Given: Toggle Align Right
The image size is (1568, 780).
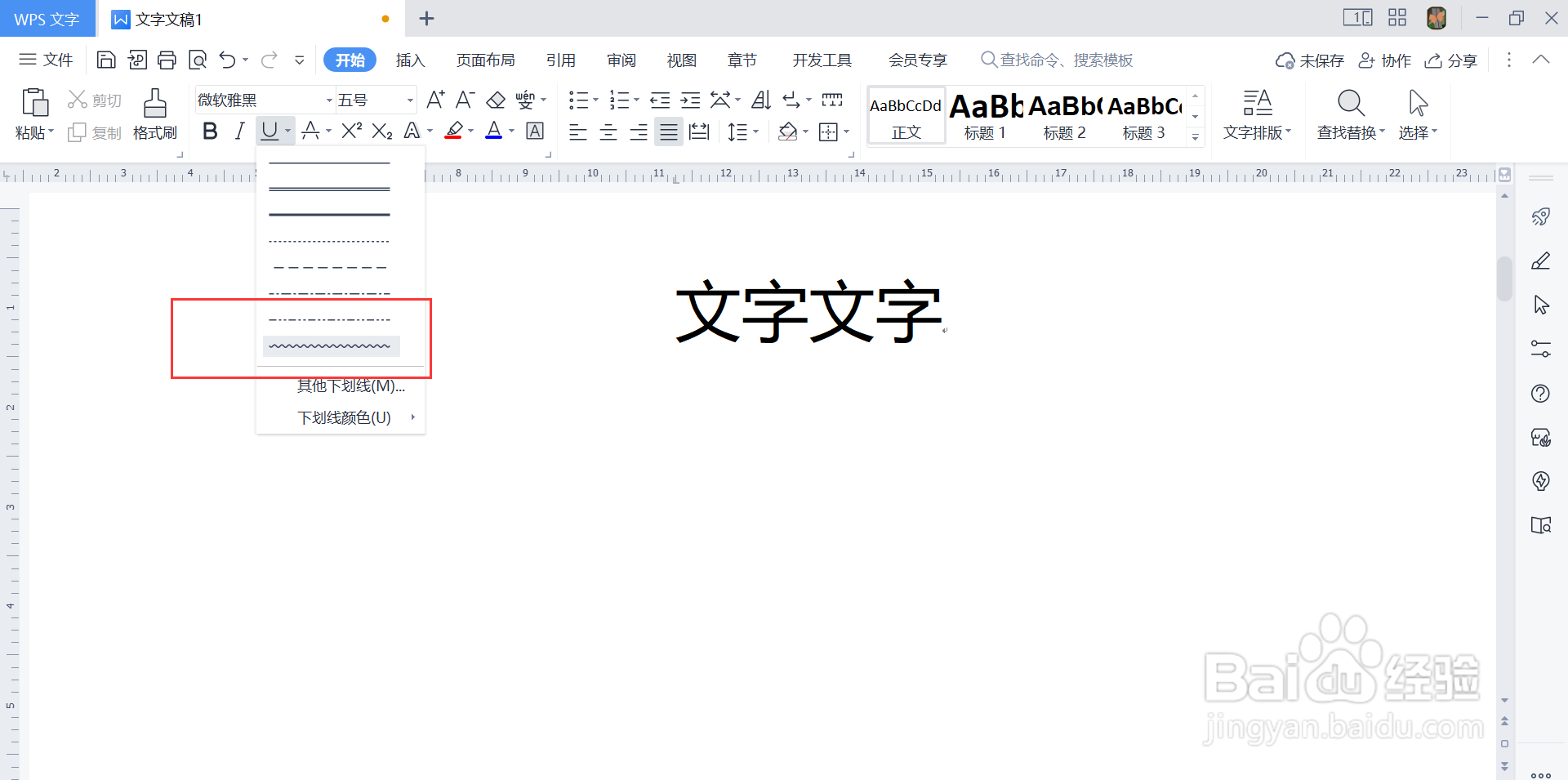Looking at the screenshot, I should point(639,131).
